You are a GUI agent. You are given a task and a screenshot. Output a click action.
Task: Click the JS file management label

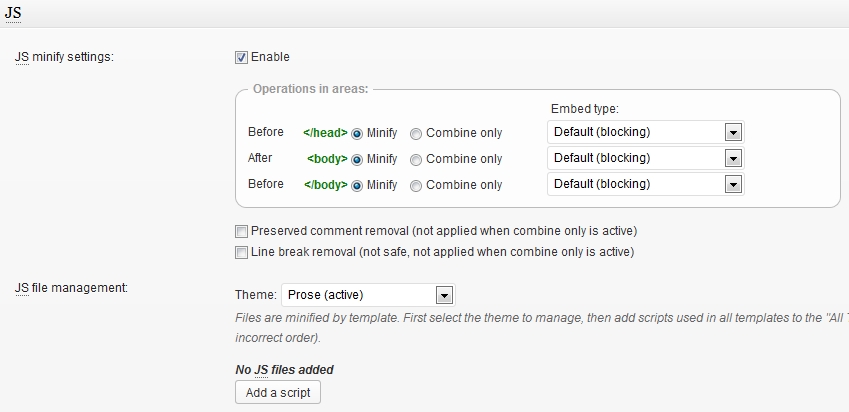pyautogui.click(x=70, y=288)
